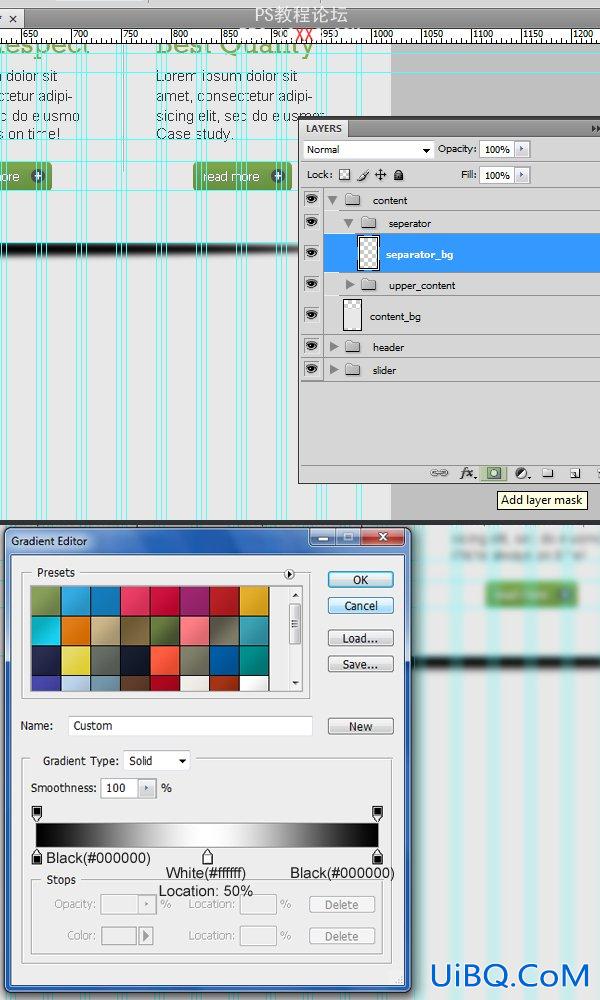The width and height of the screenshot is (600, 1000).
Task: Lock position move icon
Action: (x=381, y=175)
